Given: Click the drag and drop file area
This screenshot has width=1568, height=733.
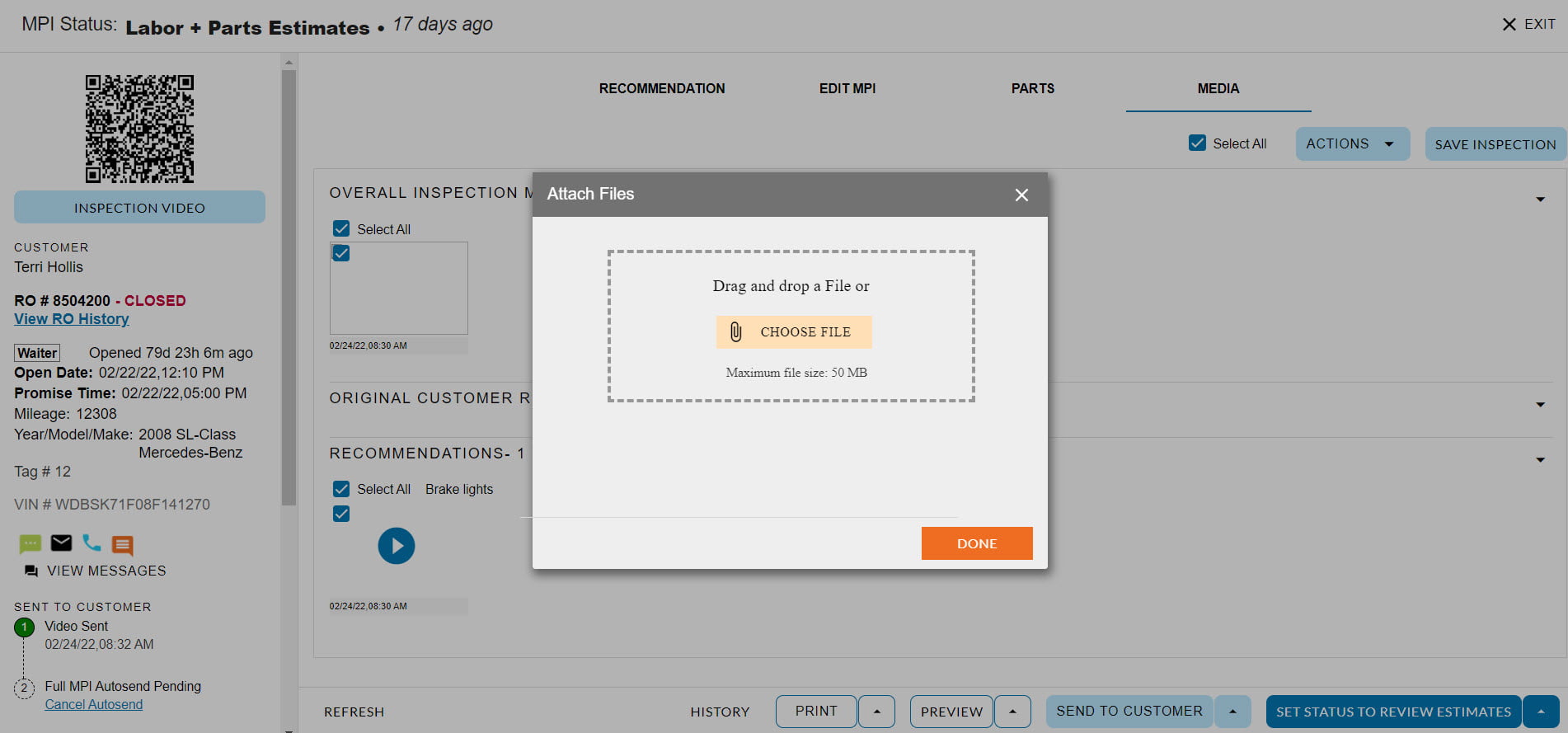Looking at the screenshot, I should (x=791, y=327).
